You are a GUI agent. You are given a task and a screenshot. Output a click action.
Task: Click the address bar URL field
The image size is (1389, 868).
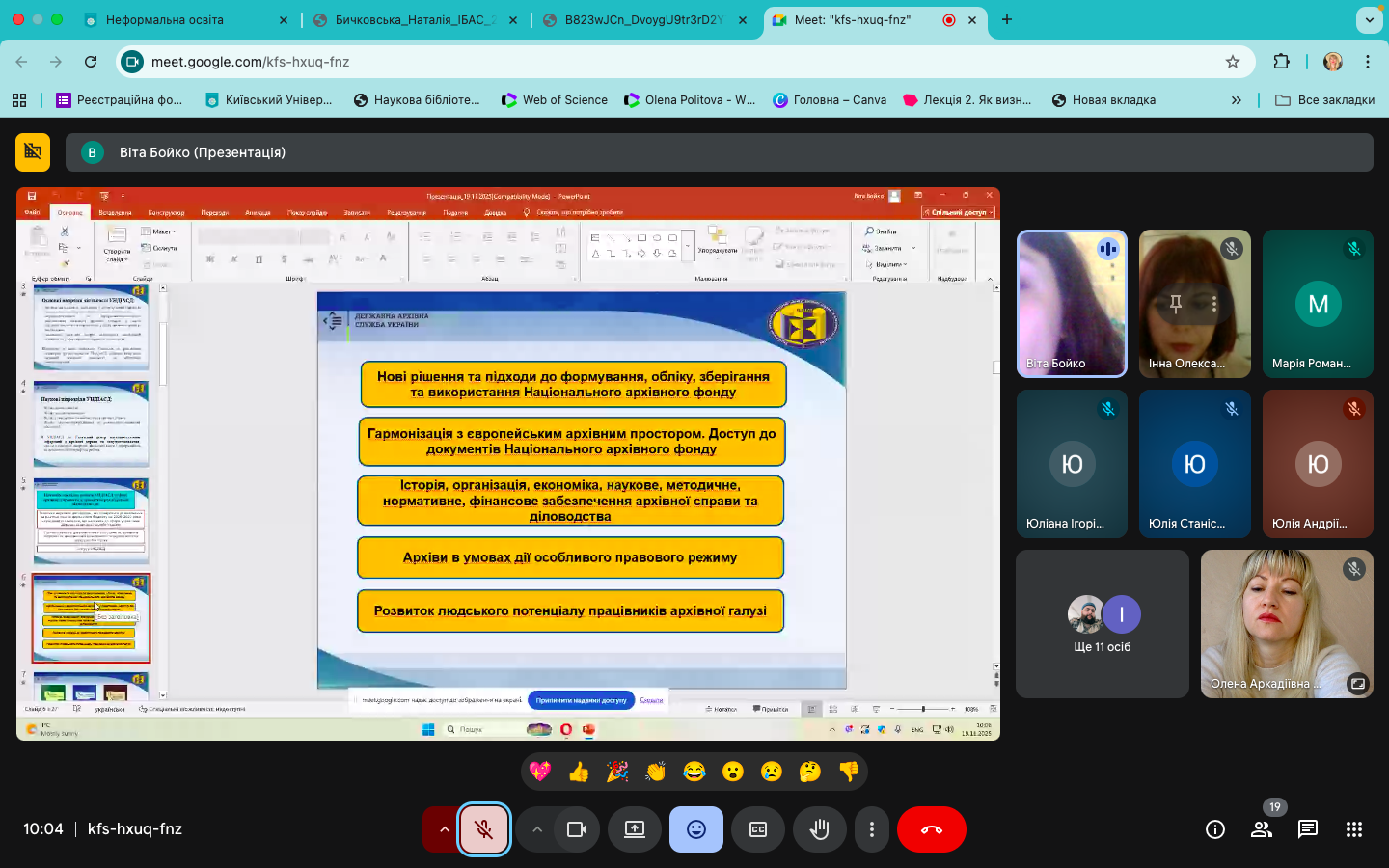[675, 62]
